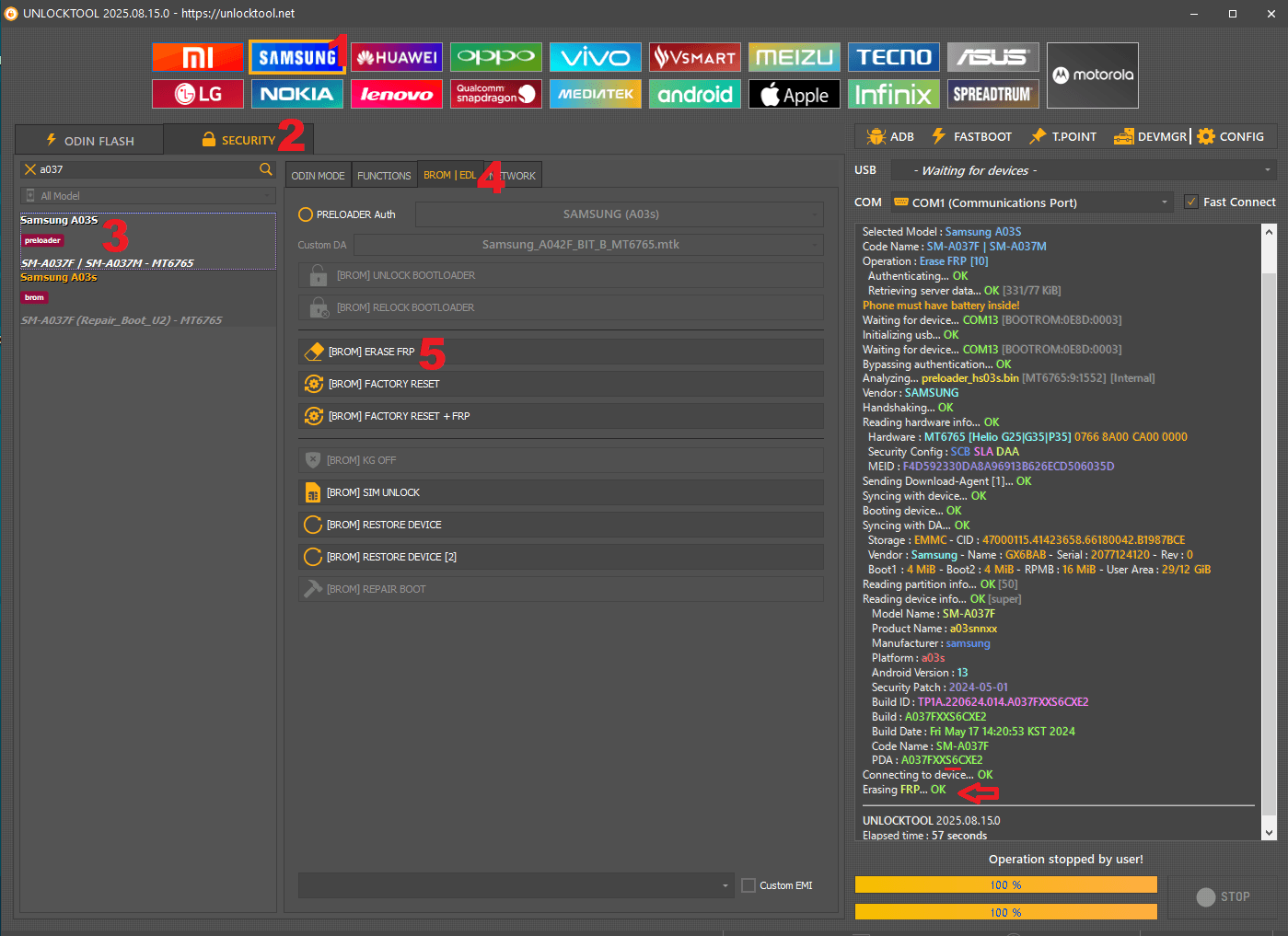1288x936 pixels.
Task: Expand the COM port dropdown
Action: coord(1165,202)
